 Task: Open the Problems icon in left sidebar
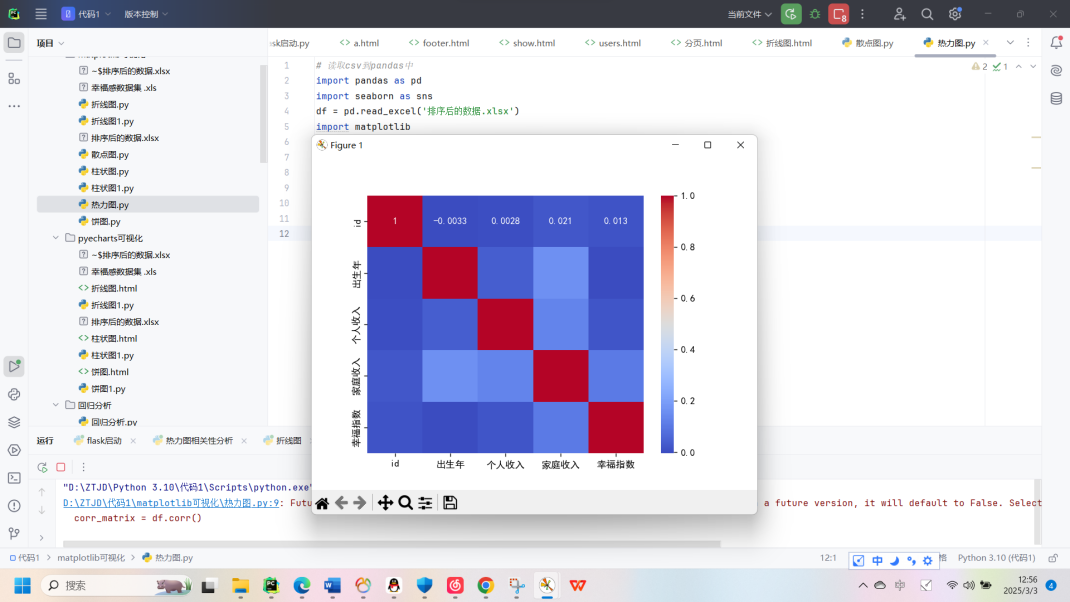click(14, 506)
